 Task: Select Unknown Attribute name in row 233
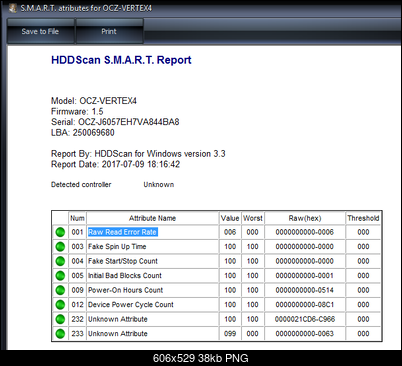[118, 333]
